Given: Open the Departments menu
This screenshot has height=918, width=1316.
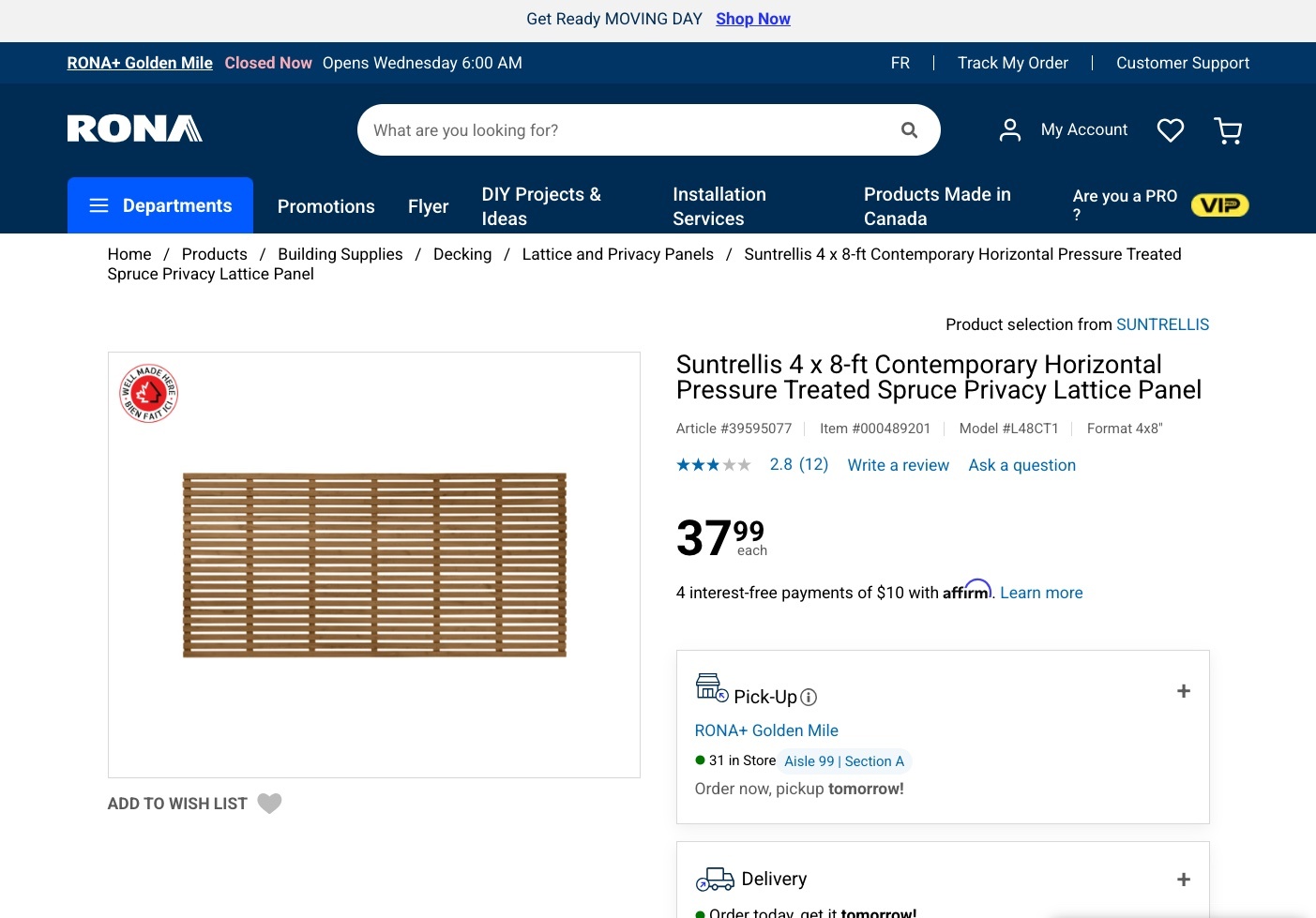Looking at the screenshot, I should (x=160, y=205).
